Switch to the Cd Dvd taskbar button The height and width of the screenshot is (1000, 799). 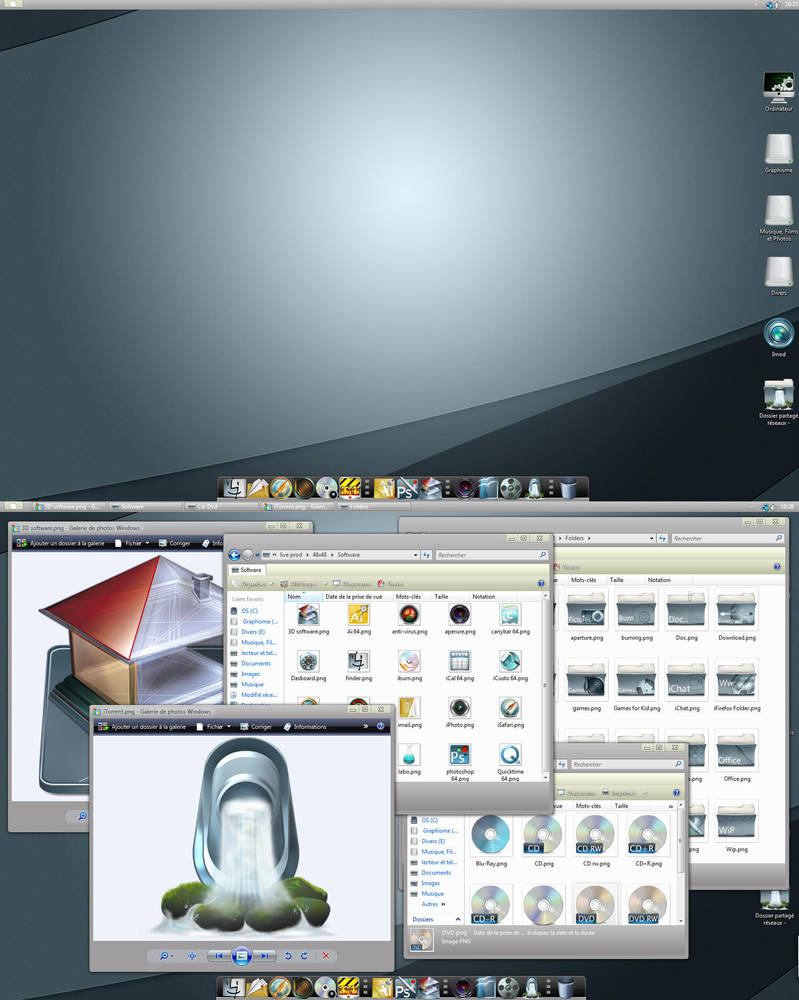pyautogui.click(x=221, y=506)
